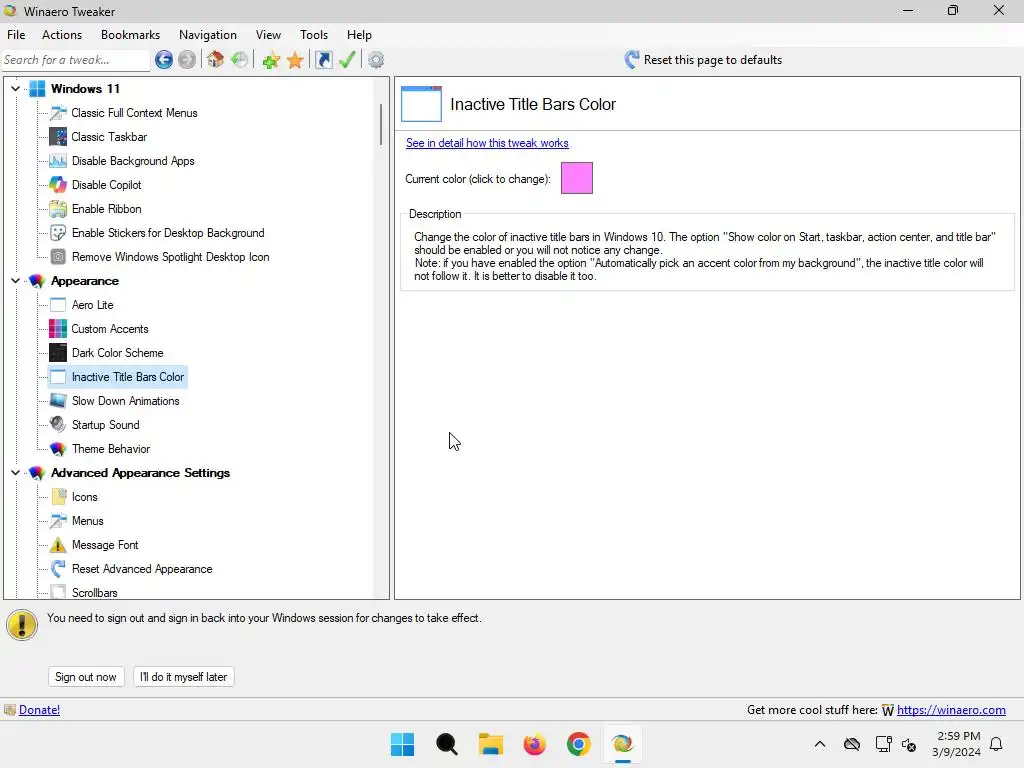
Task: Click Sign out now button
Action: tap(86, 677)
